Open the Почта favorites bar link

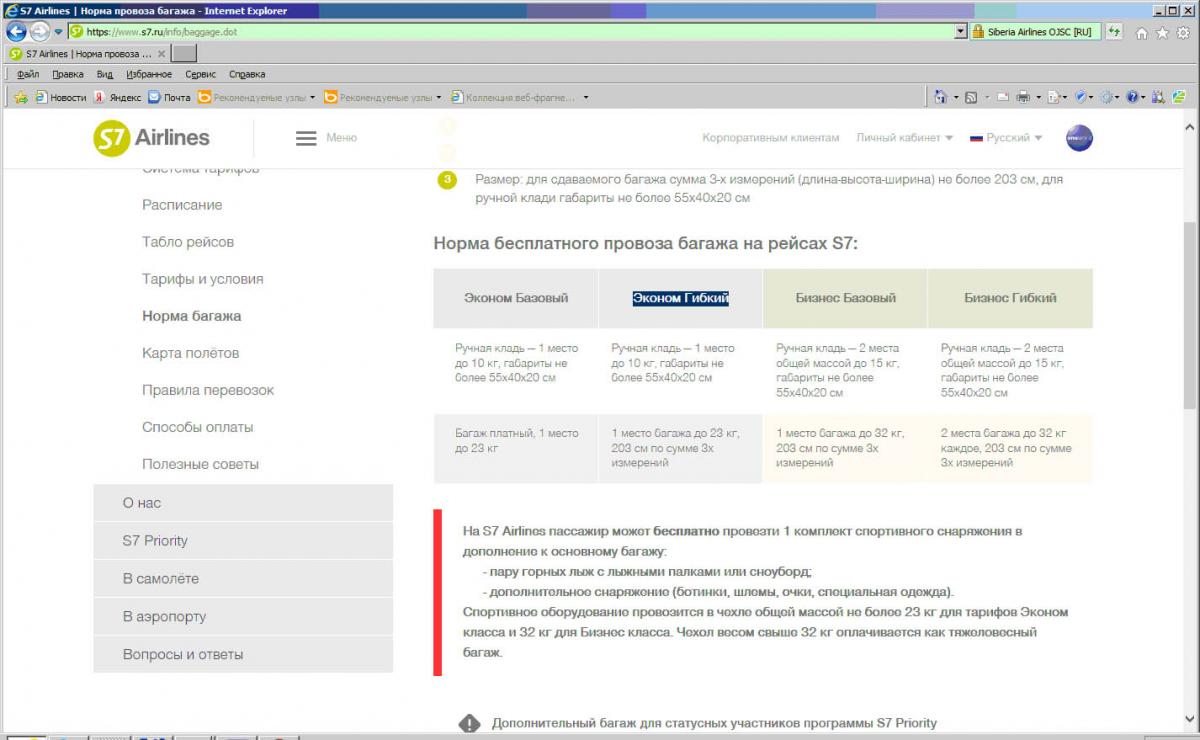coord(169,97)
